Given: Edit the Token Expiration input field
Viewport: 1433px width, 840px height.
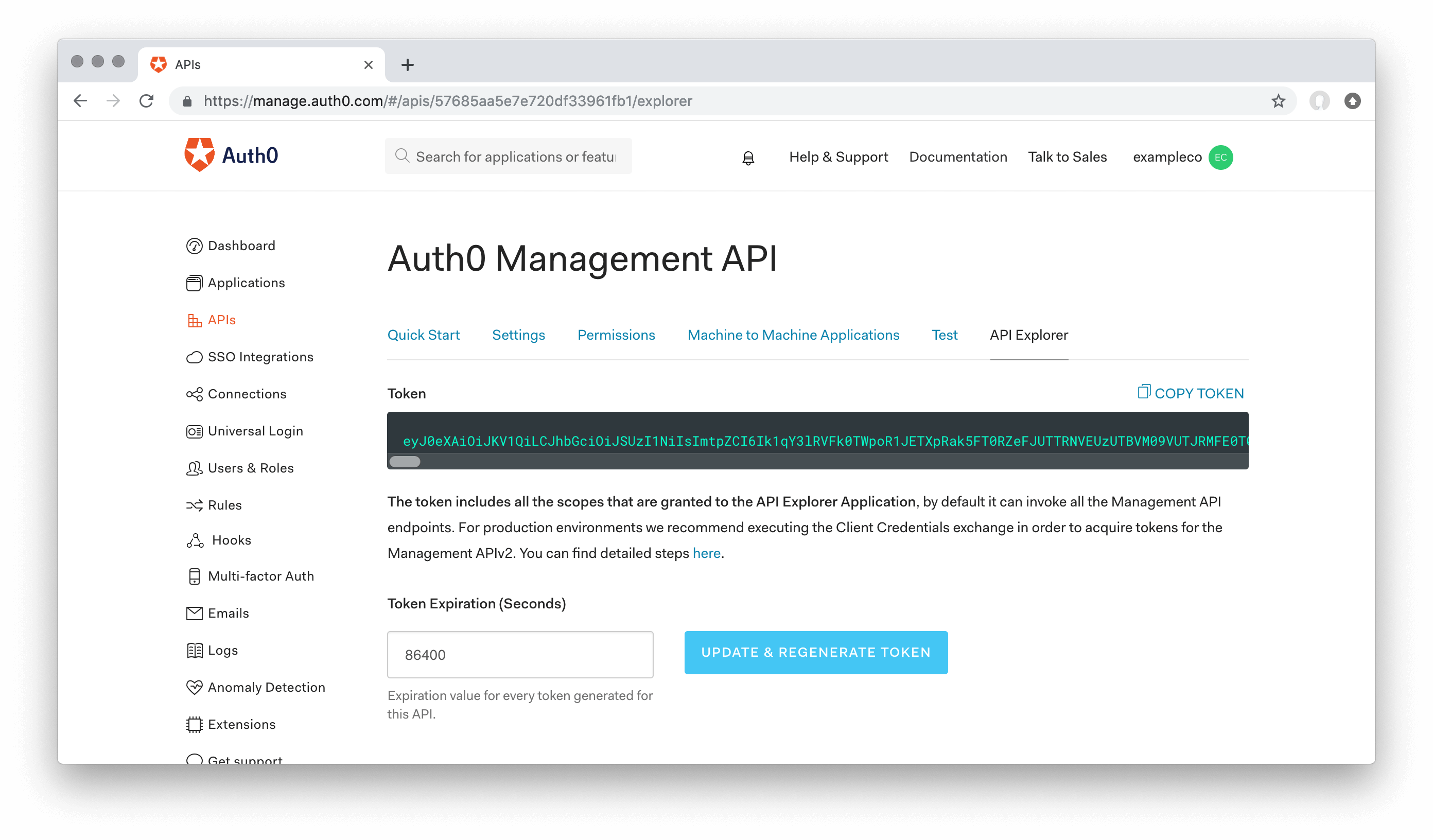Looking at the screenshot, I should tap(520, 654).
